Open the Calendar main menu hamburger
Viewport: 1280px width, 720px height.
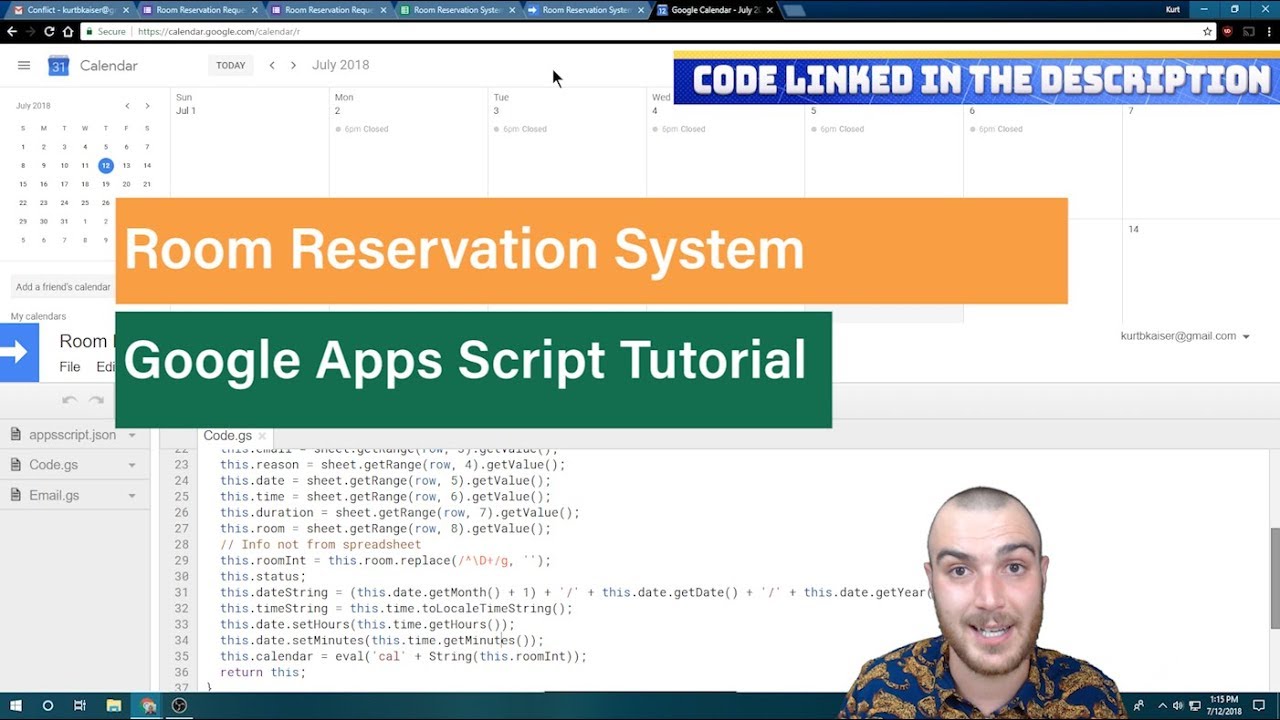click(x=24, y=65)
